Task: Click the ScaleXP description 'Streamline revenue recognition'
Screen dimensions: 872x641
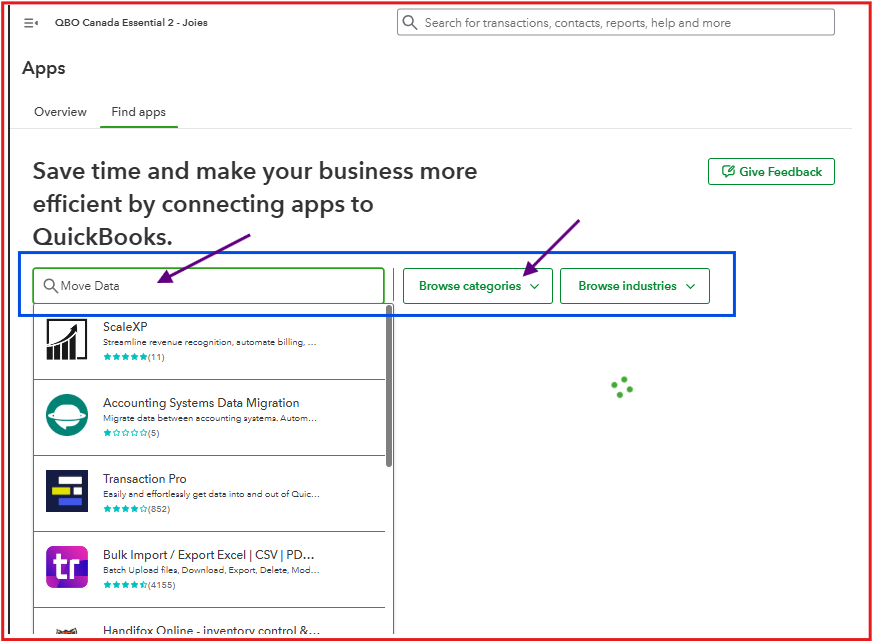Action: [210, 342]
